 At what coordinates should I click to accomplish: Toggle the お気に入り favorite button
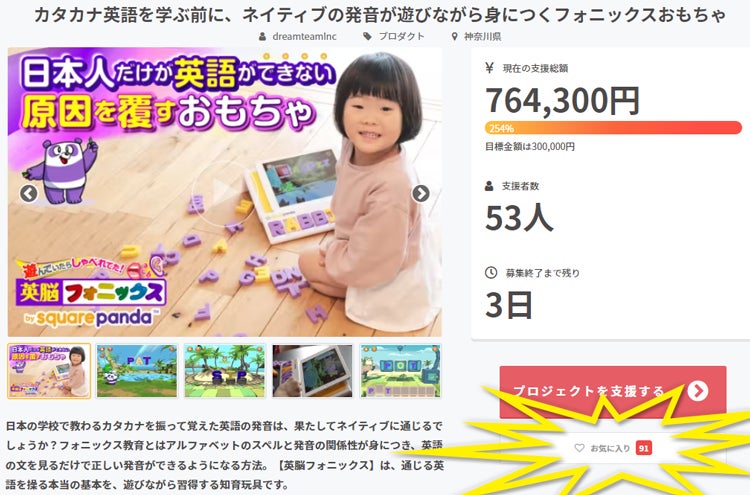click(613, 448)
